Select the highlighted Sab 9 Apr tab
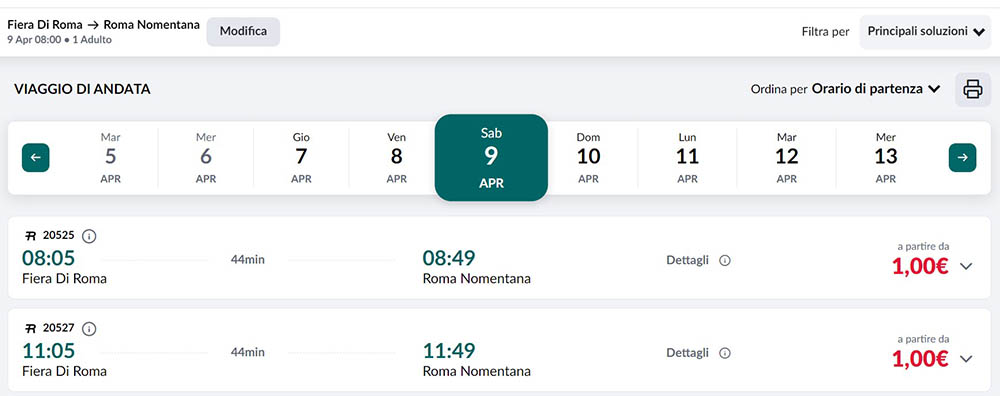Image resolution: width=1000 pixels, height=396 pixels. tap(491, 158)
